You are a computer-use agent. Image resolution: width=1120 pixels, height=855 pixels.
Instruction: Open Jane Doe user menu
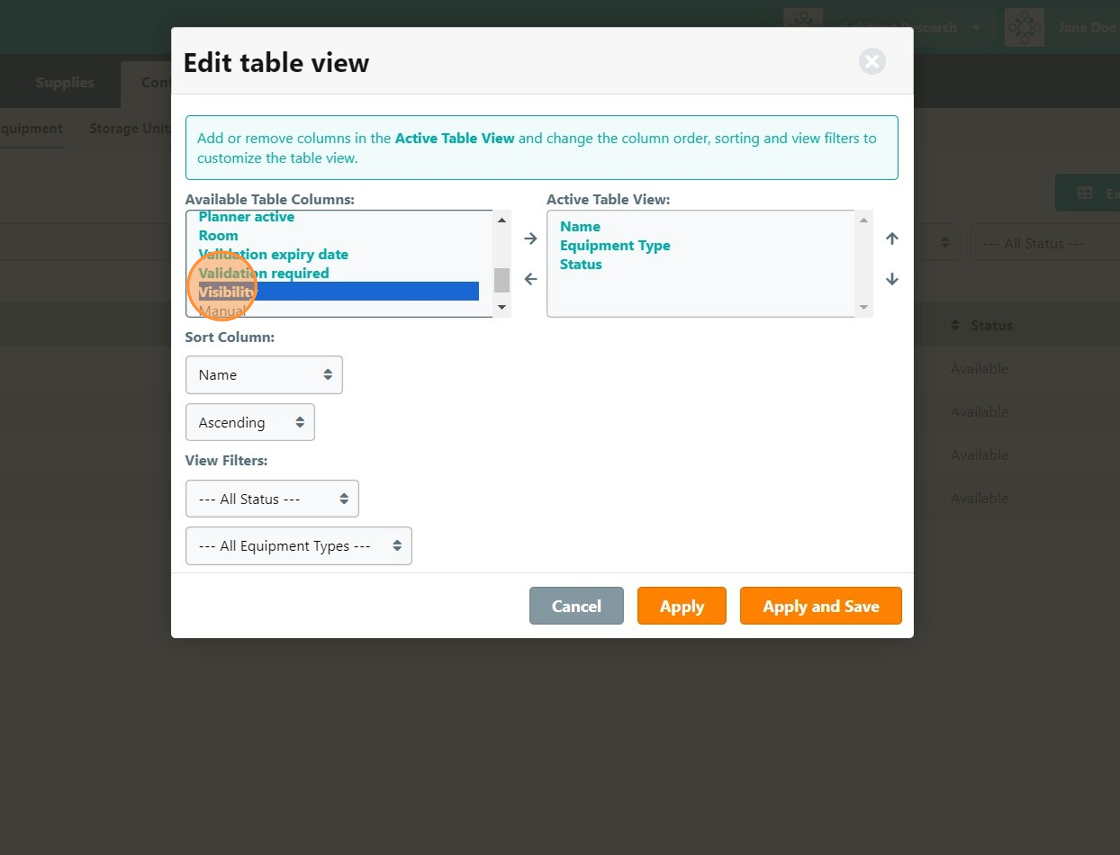pyautogui.click(x=1087, y=27)
